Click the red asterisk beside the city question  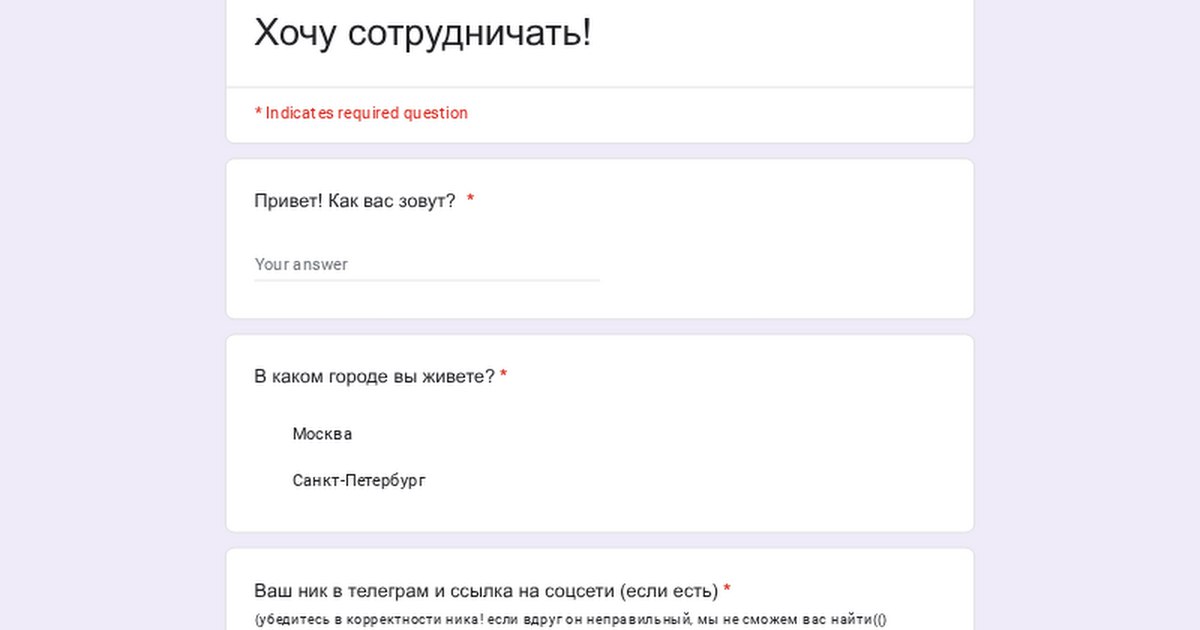[x=504, y=377]
